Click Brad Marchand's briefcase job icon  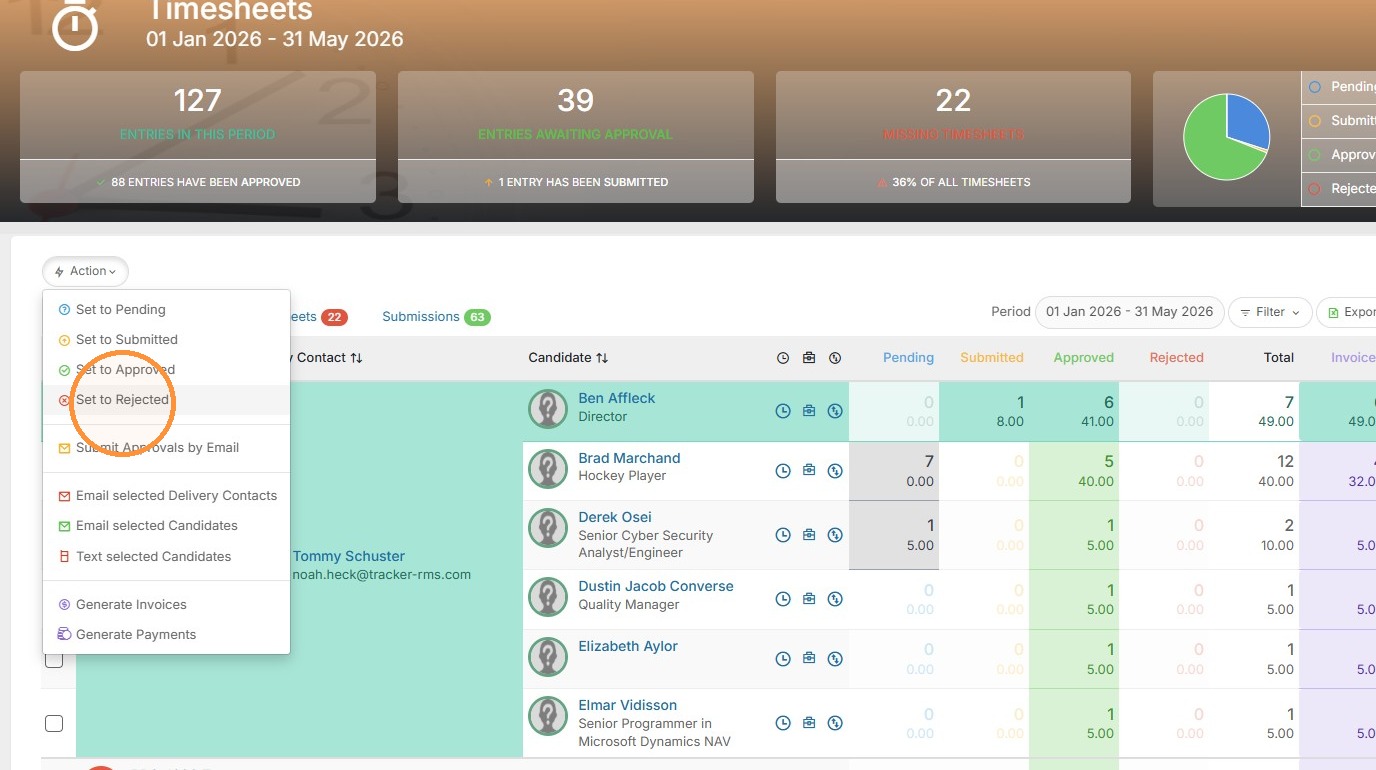[x=809, y=471]
